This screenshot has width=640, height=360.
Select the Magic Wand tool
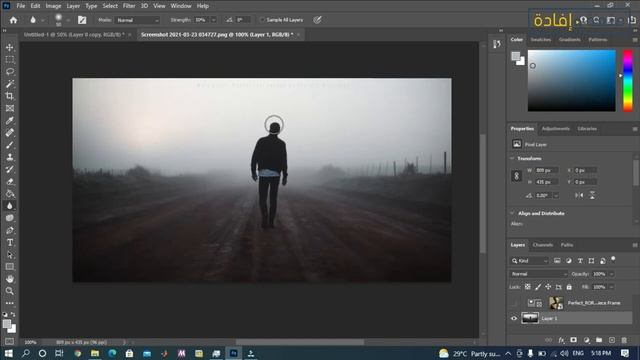[x=10, y=84]
